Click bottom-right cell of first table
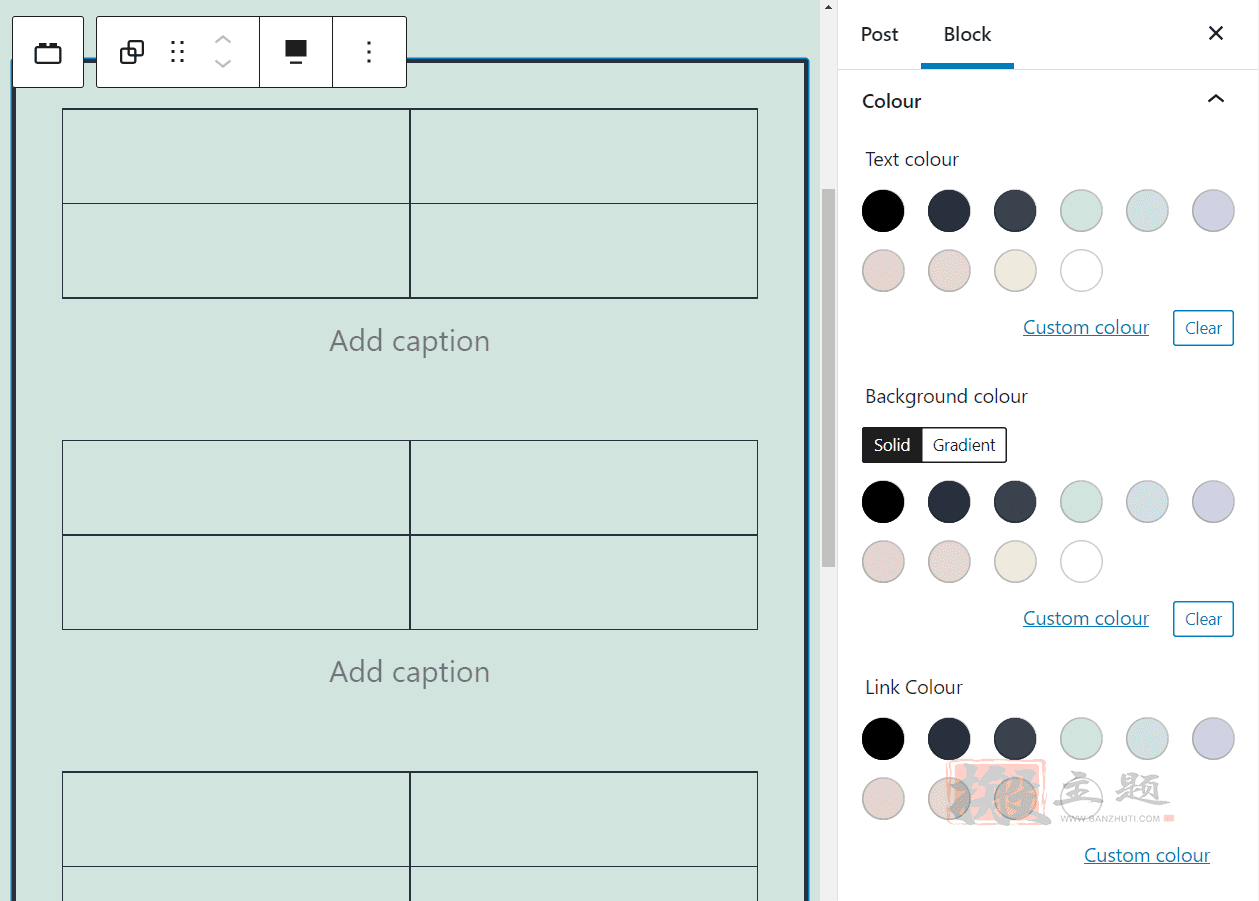This screenshot has height=901, width=1259. pyautogui.click(x=584, y=251)
